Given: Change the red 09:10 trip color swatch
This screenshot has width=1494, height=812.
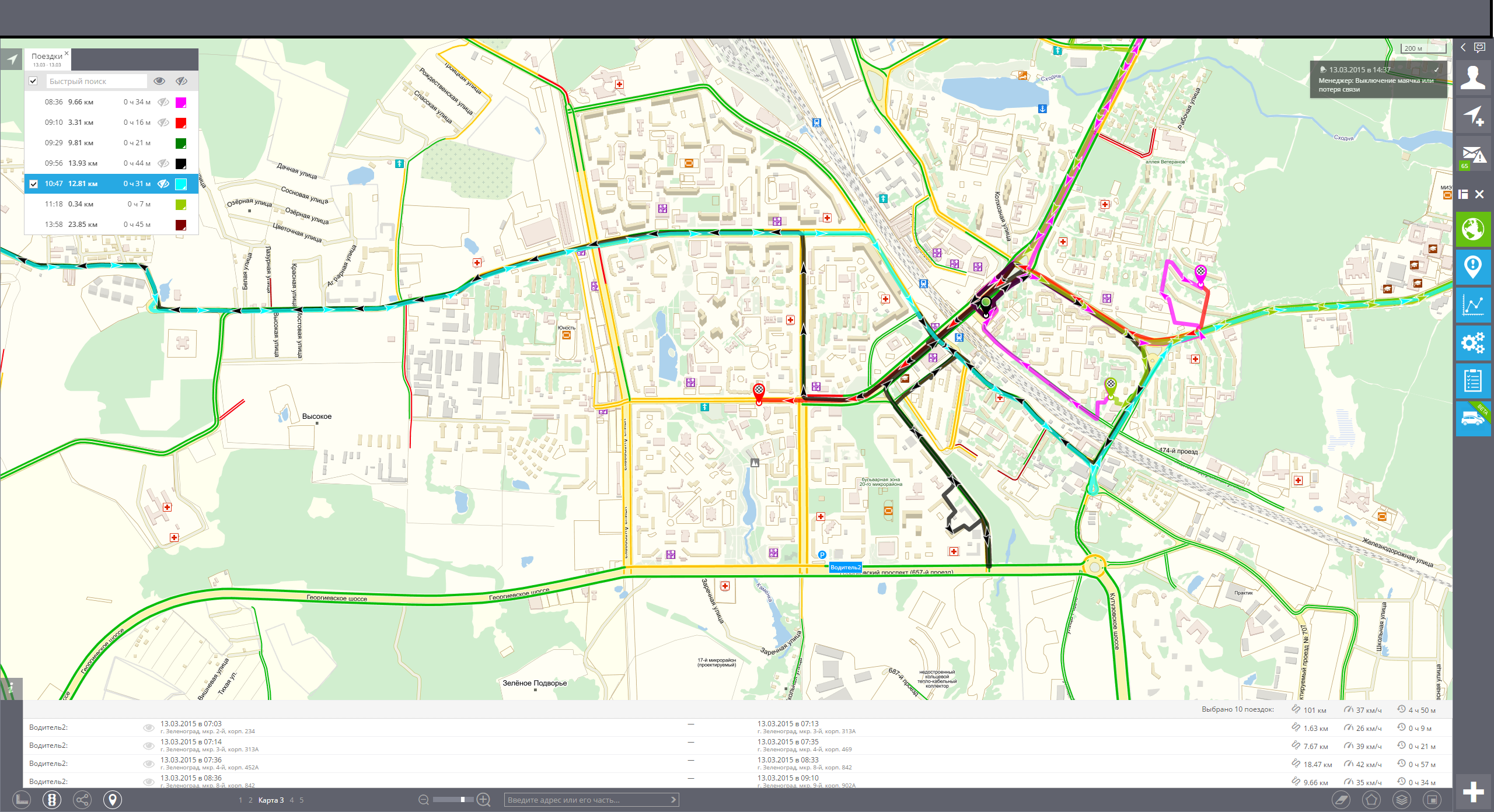Looking at the screenshot, I should (181, 123).
